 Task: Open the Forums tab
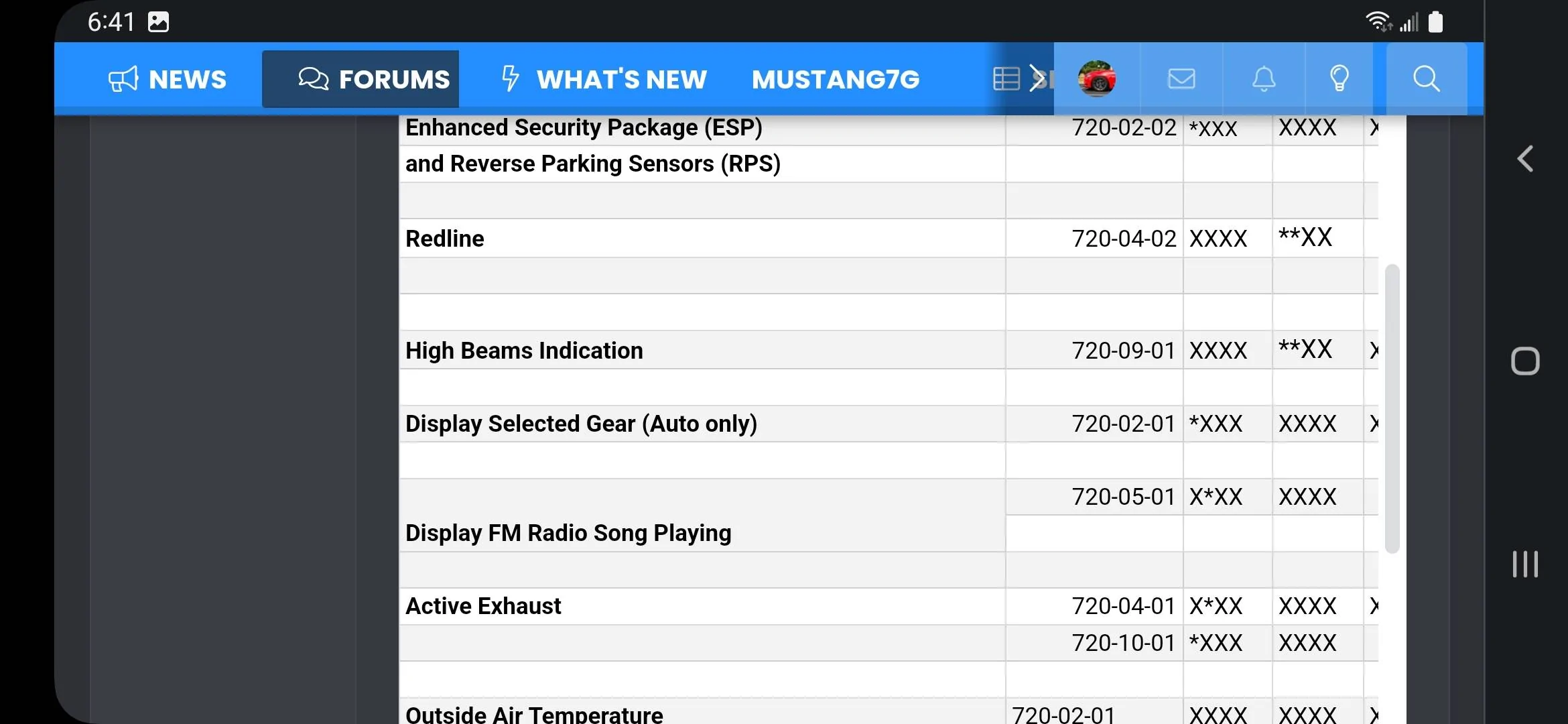[x=361, y=79]
